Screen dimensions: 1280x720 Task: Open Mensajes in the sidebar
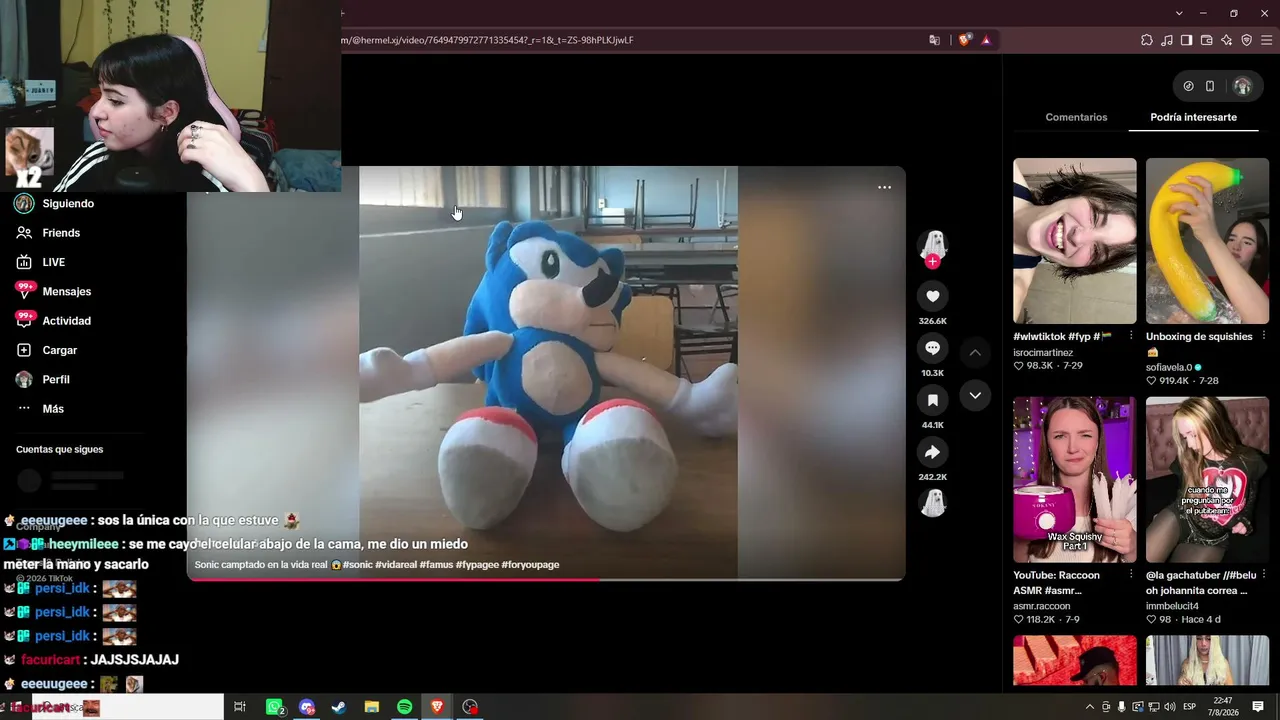click(x=54, y=291)
